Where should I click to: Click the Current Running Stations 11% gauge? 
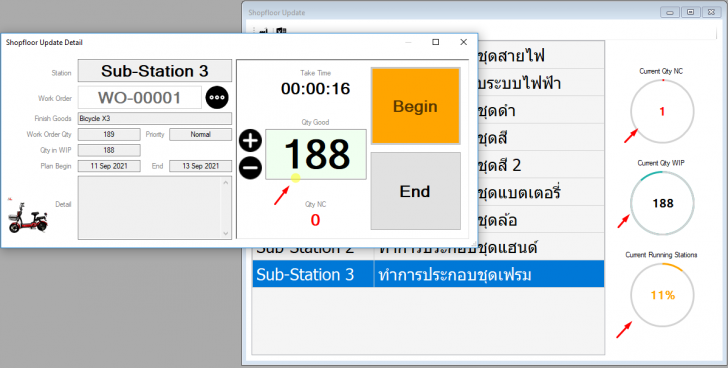coord(662,295)
